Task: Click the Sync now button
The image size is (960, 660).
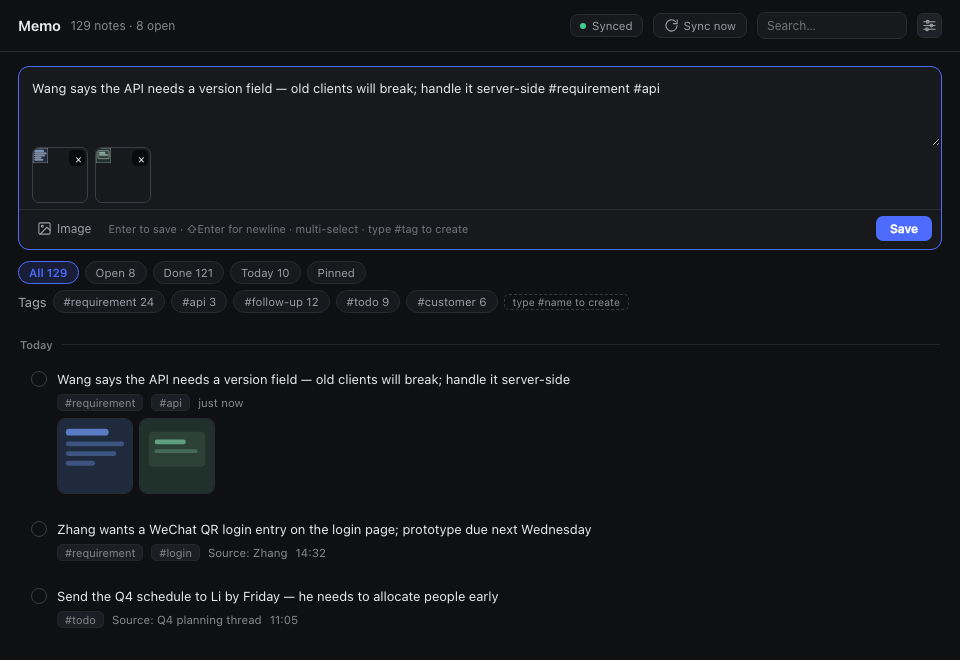Action: coord(699,26)
